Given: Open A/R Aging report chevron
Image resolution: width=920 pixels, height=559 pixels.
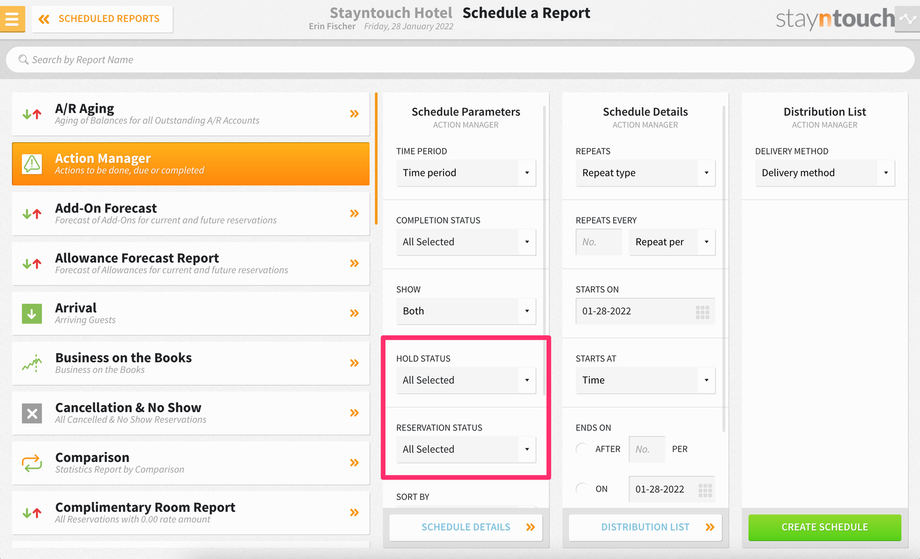Looking at the screenshot, I should 354,114.
